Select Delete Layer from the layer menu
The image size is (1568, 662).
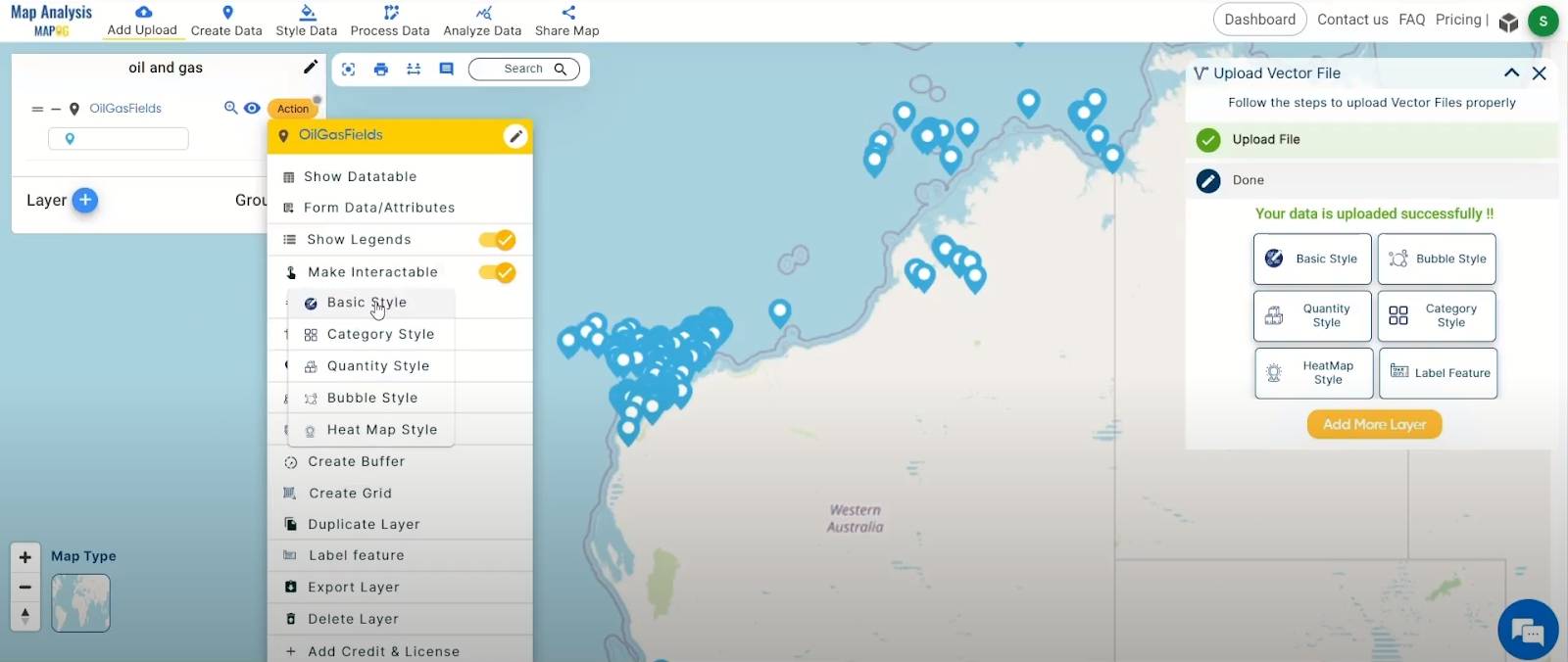point(400,619)
